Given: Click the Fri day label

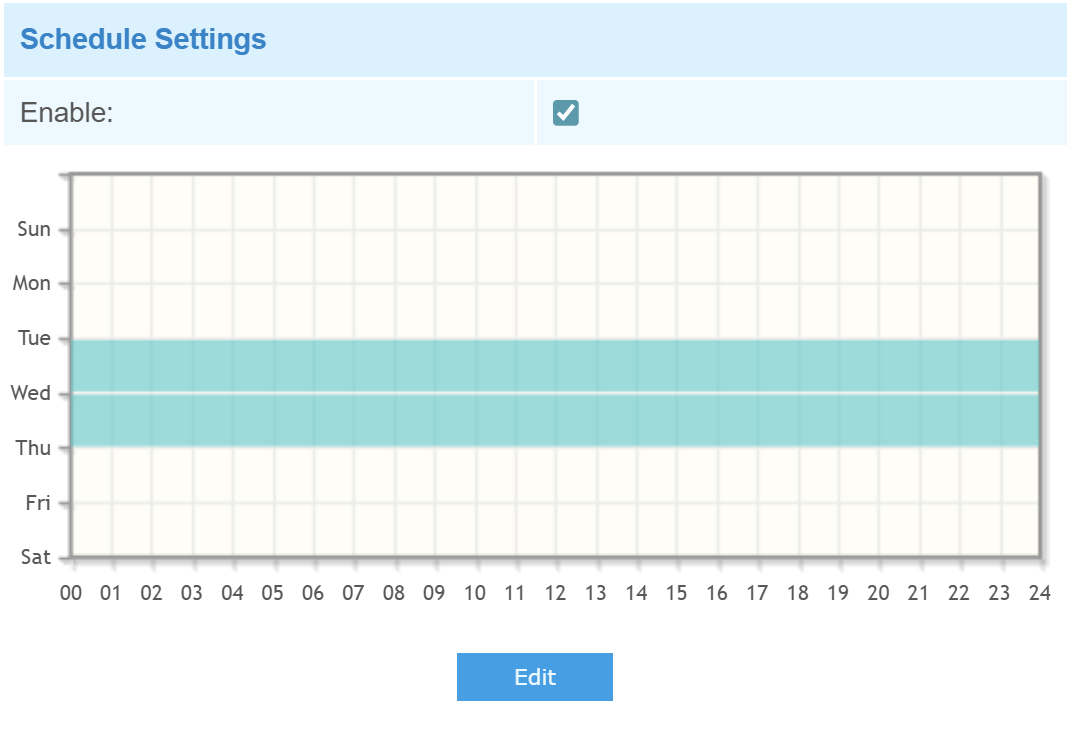Looking at the screenshot, I should click(38, 503).
